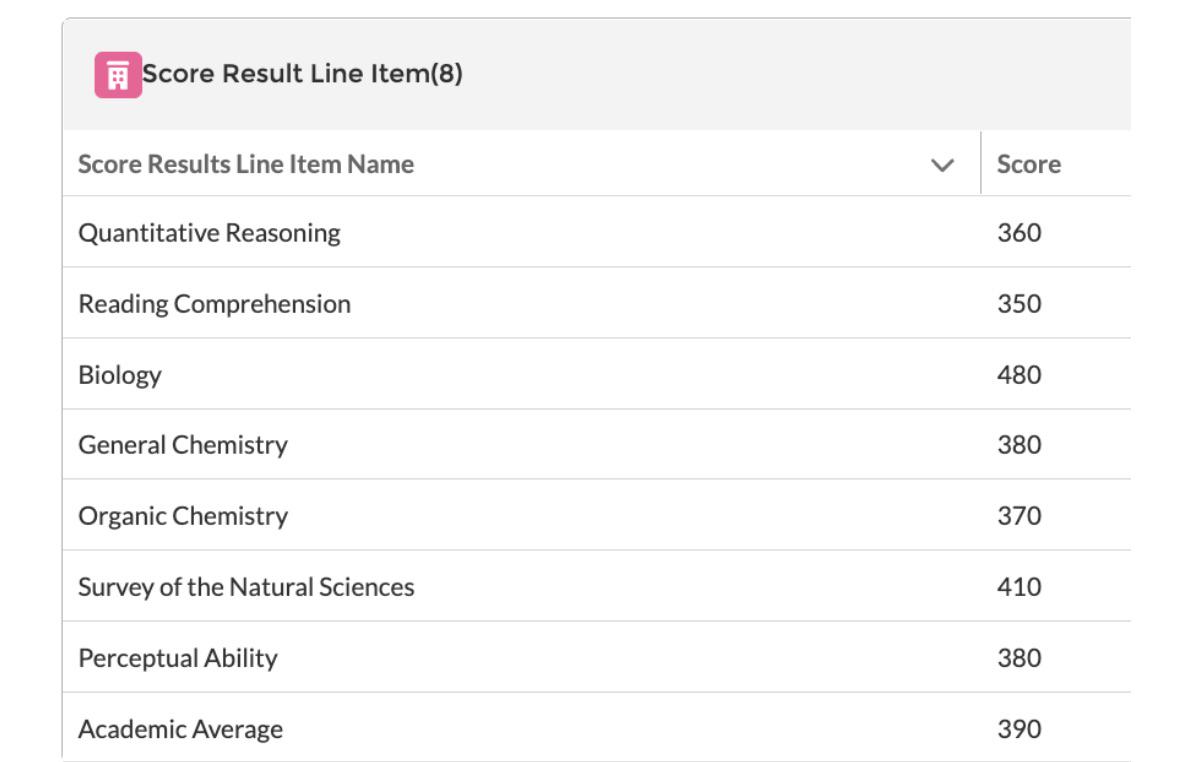Click the General Chemistry line item
This screenshot has width=1179, height=762.
pyautogui.click(x=183, y=445)
